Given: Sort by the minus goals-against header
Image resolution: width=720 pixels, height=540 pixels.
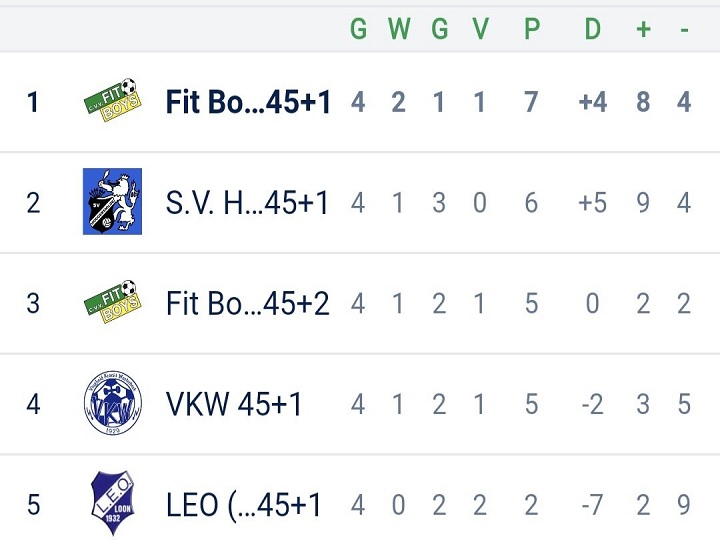Looking at the screenshot, I should [x=684, y=30].
